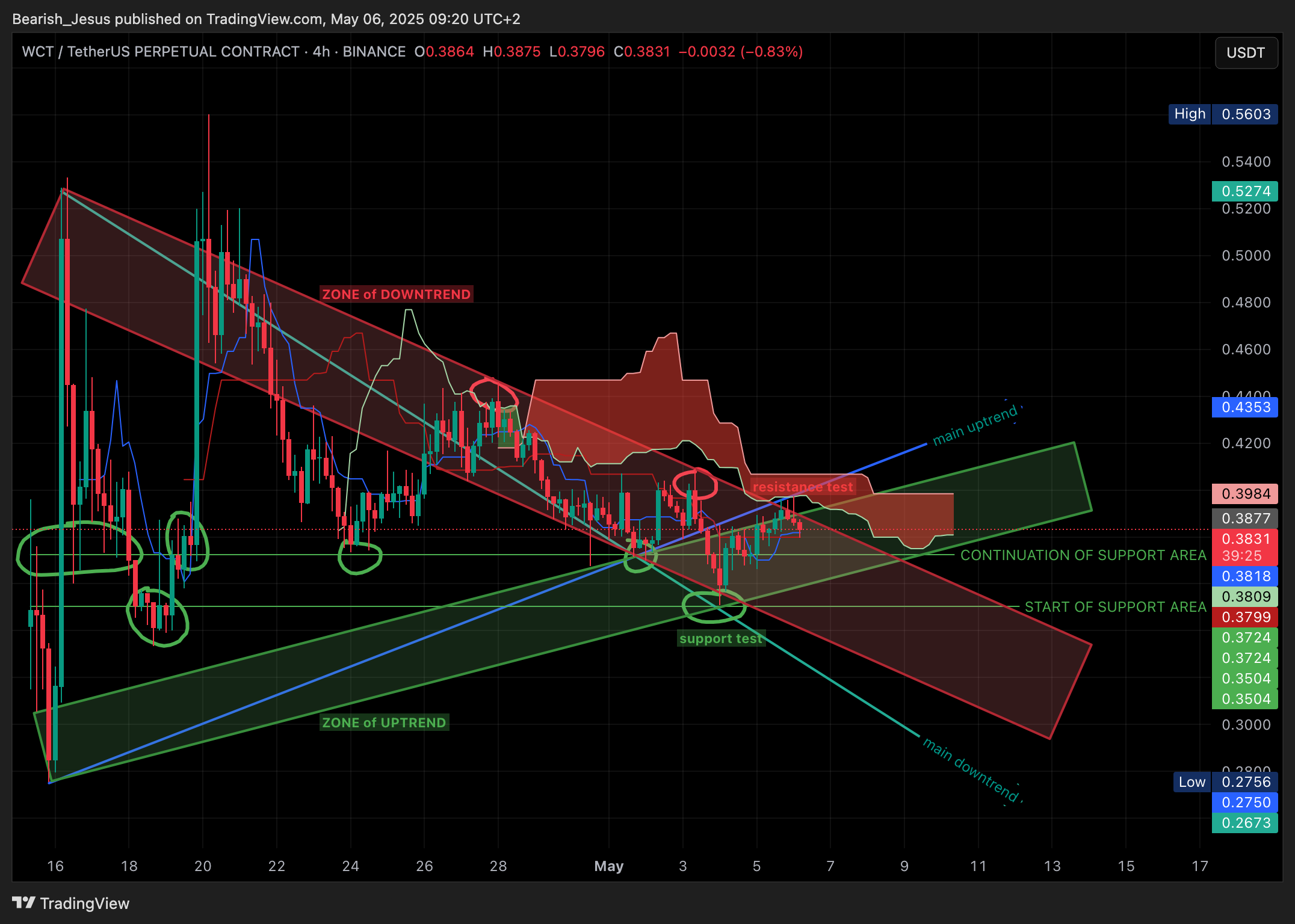Click the WCT / TetherUS PERPETUAL CONTRACT title

point(161,52)
